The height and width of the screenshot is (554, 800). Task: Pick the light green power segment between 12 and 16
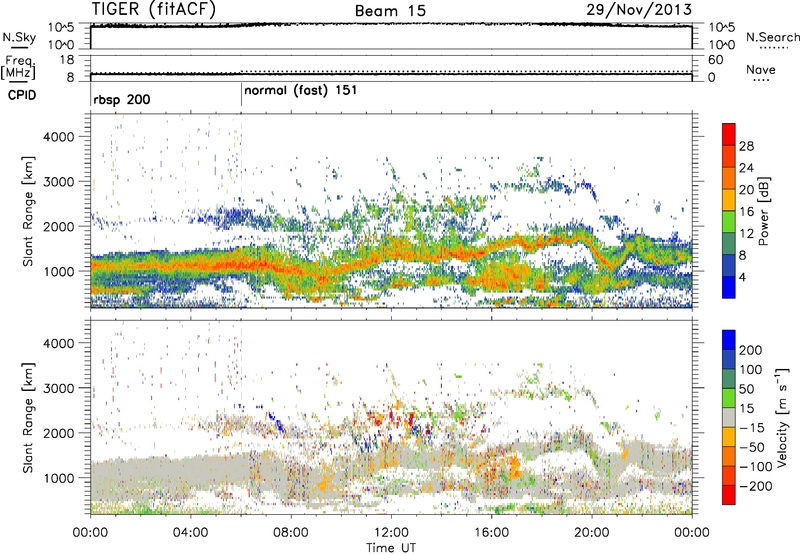click(729, 222)
